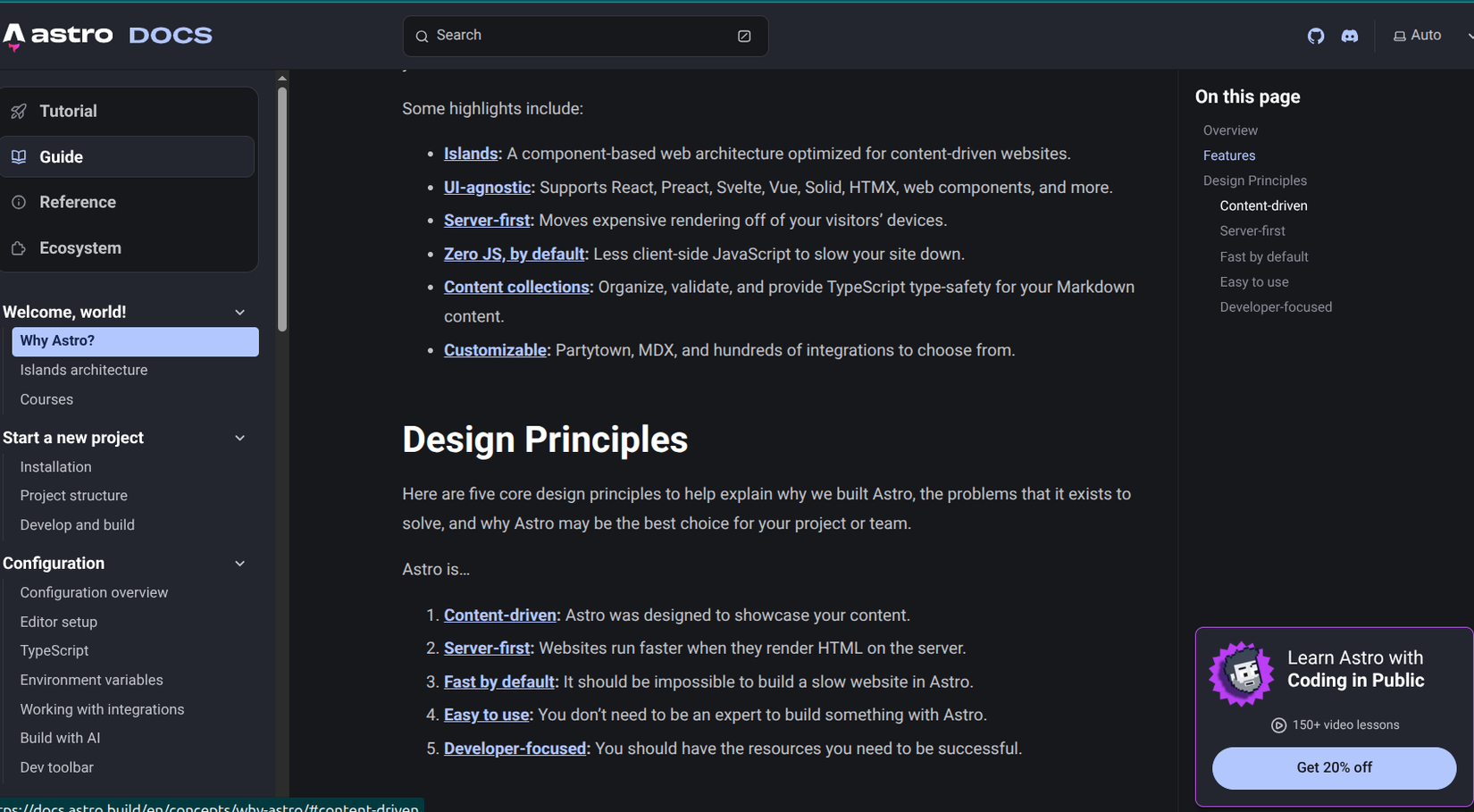The height and width of the screenshot is (812, 1474).
Task: Jump to Features in On this page
Action: pyautogui.click(x=1228, y=155)
